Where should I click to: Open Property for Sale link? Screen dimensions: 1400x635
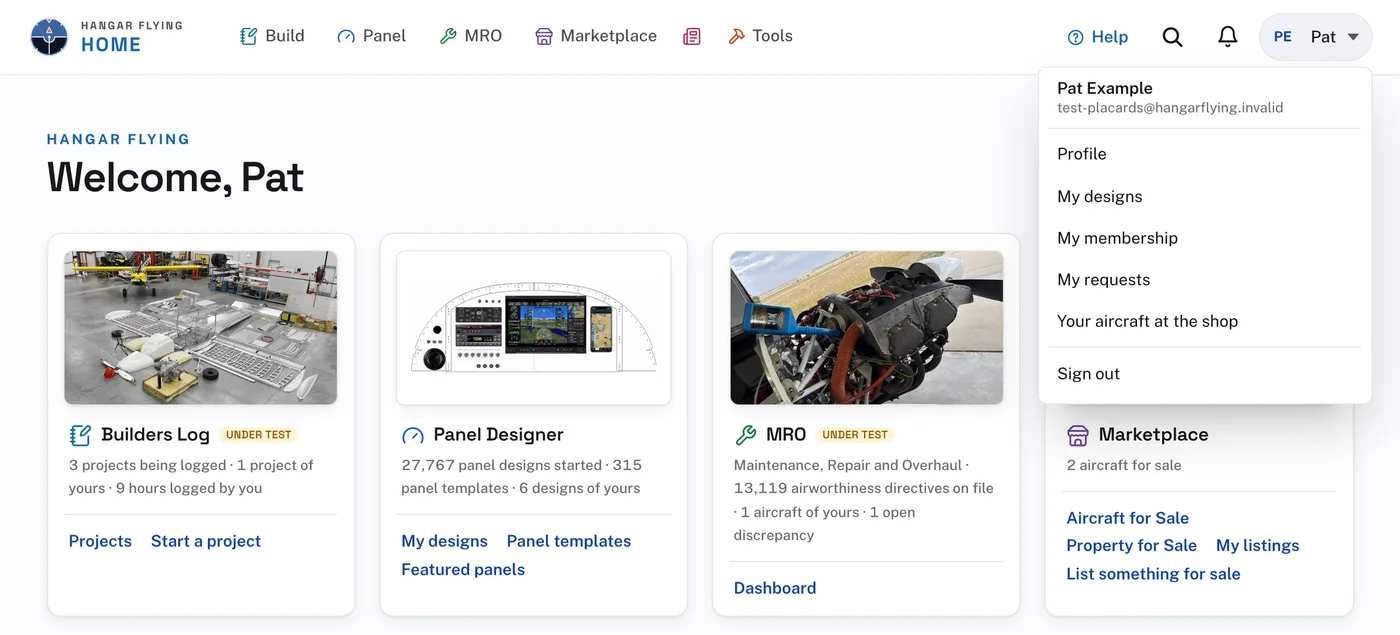pos(1132,545)
